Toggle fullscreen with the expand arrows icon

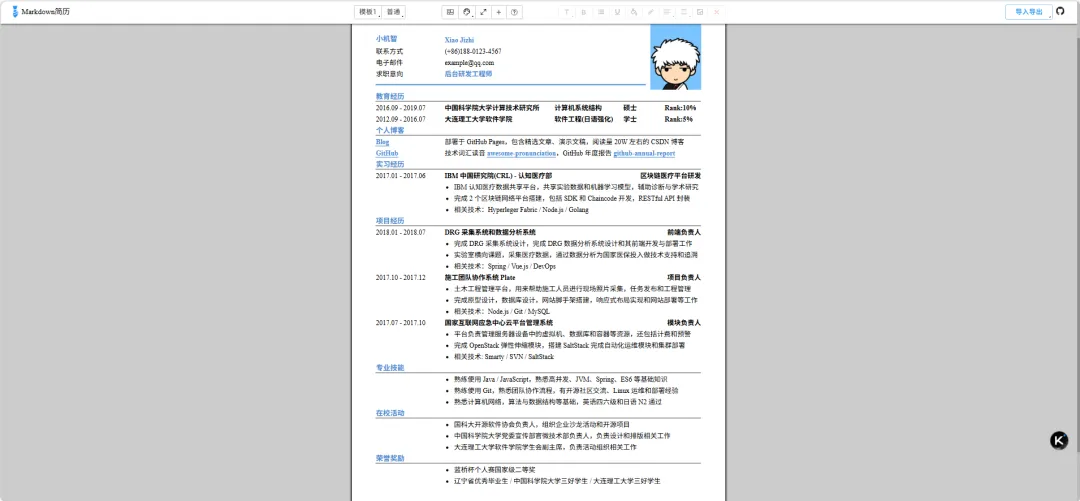[483, 12]
